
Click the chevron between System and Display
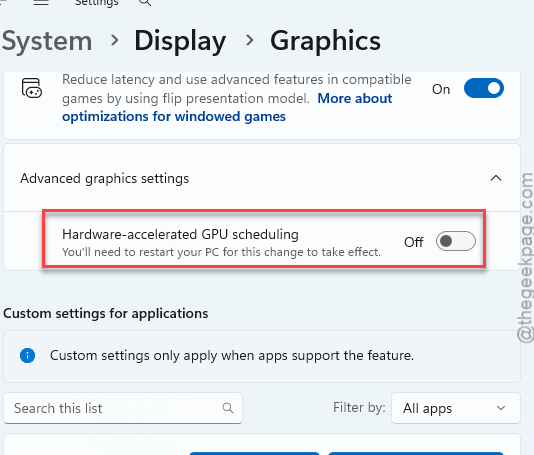click(115, 41)
